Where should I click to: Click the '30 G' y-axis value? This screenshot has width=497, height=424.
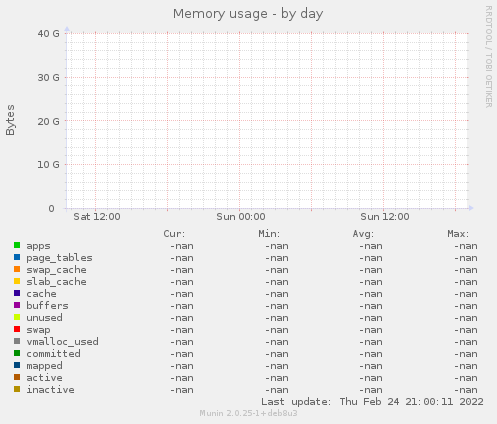48,78
